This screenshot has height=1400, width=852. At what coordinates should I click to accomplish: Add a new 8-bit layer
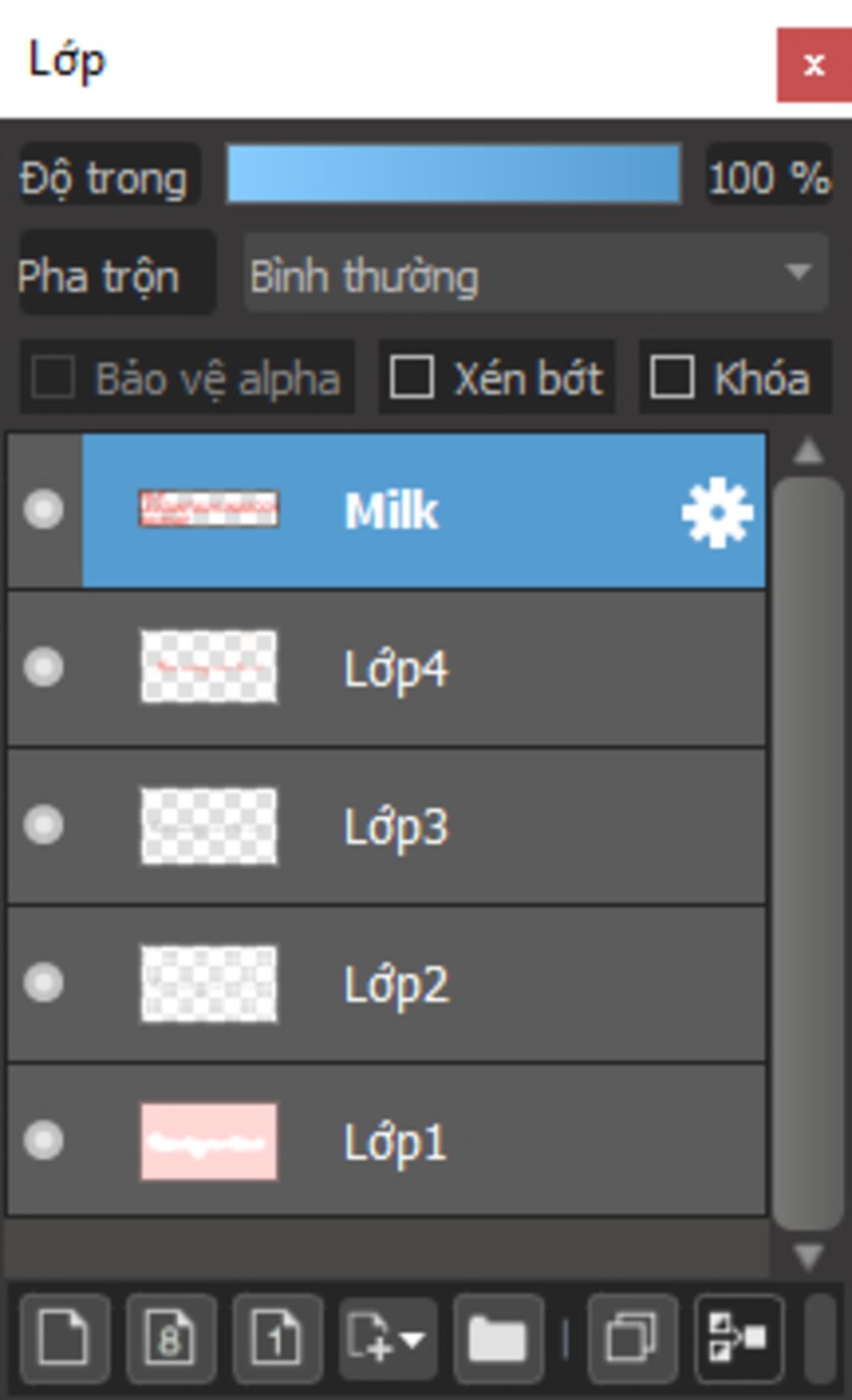[x=171, y=1338]
